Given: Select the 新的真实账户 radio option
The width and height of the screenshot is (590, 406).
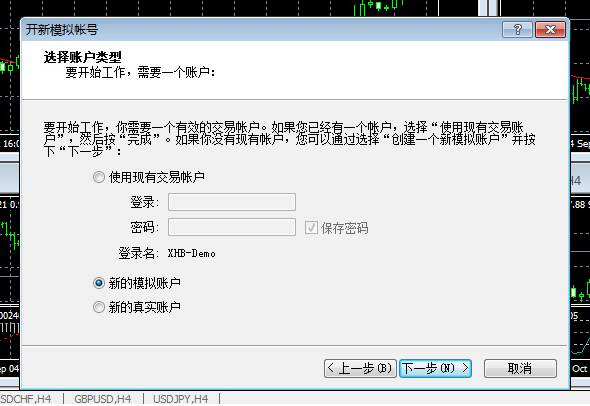Looking at the screenshot, I should coord(99,307).
